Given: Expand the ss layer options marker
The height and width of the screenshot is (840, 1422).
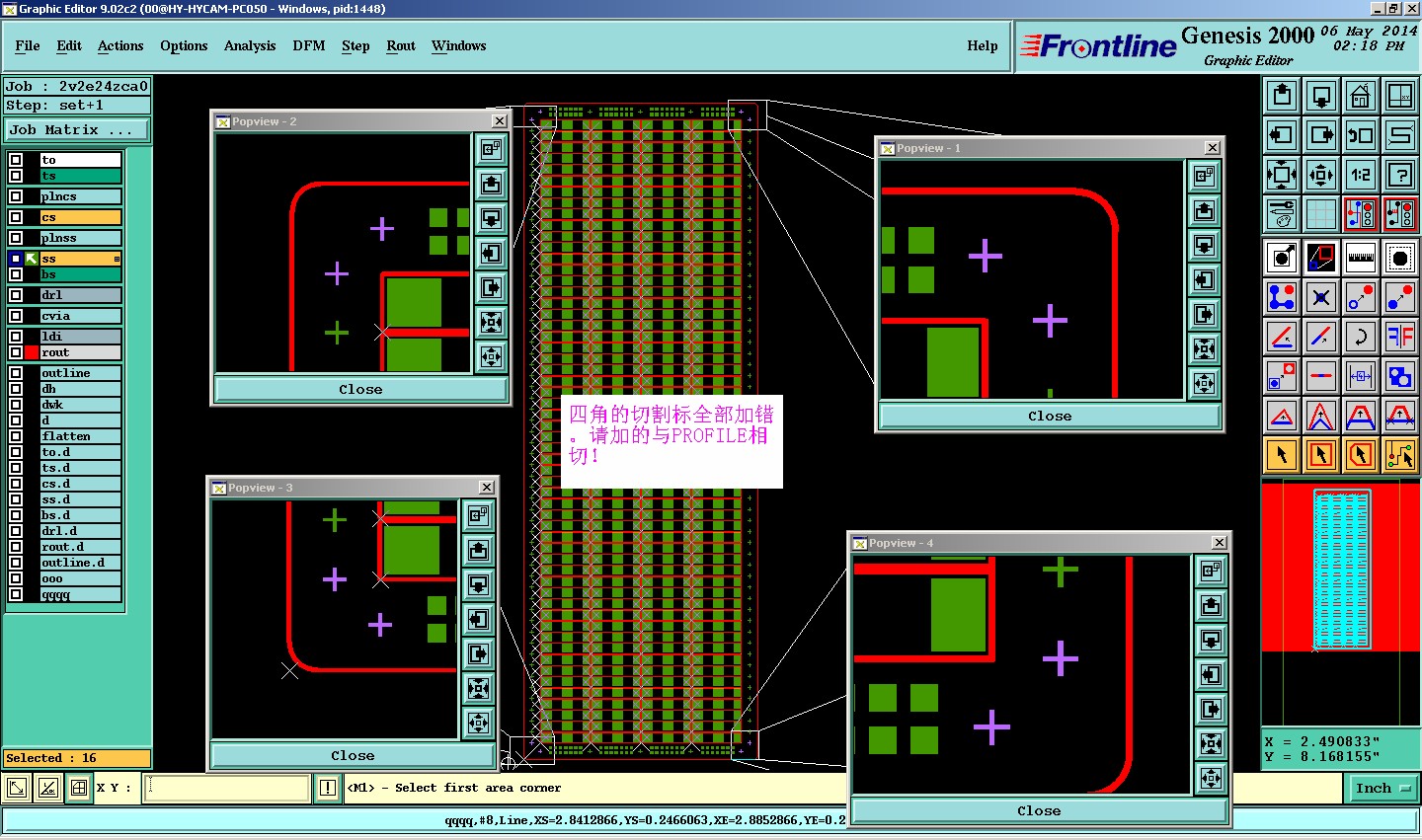Looking at the screenshot, I should 117,259.
